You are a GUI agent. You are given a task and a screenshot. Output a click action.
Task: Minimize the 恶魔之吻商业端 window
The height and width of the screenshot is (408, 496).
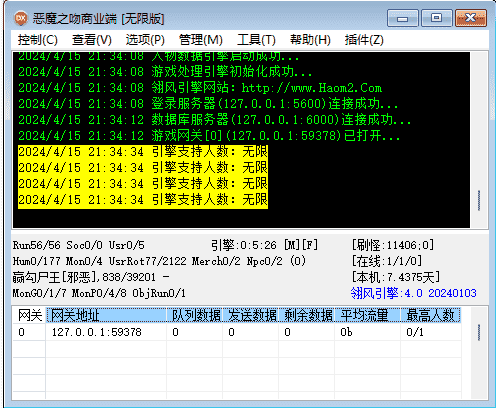402,18
